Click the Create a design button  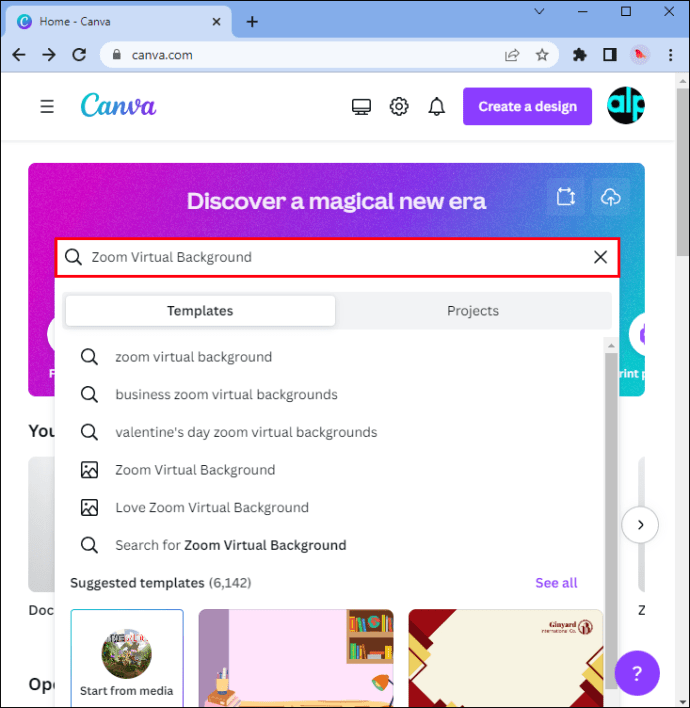click(x=527, y=107)
